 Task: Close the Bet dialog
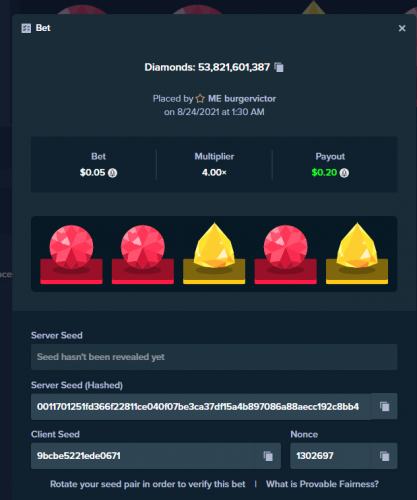click(x=402, y=28)
